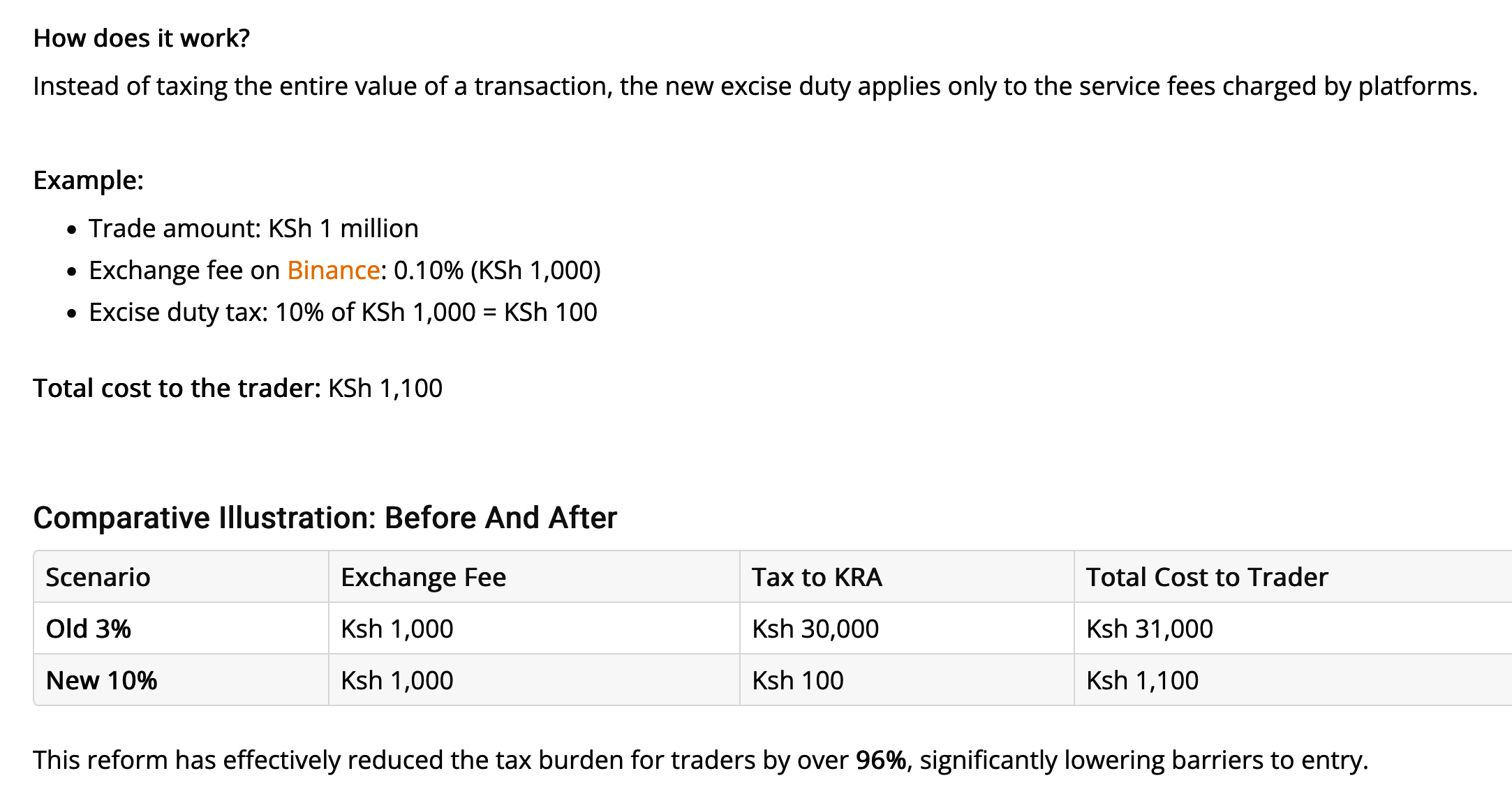Screen dimensions: 1512x794
Task: Click the "Comparative Illustration: Before And After" heading
Action: point(325,518)
